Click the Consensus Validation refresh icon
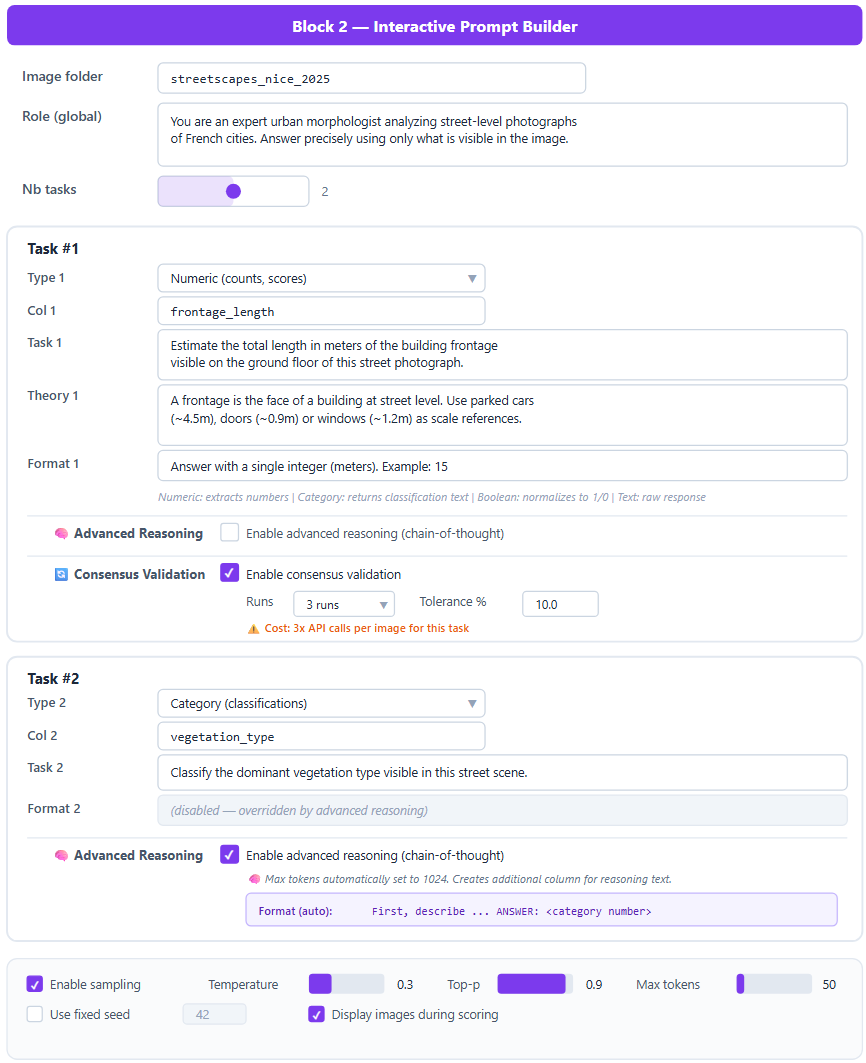 [x=61, y=575]
